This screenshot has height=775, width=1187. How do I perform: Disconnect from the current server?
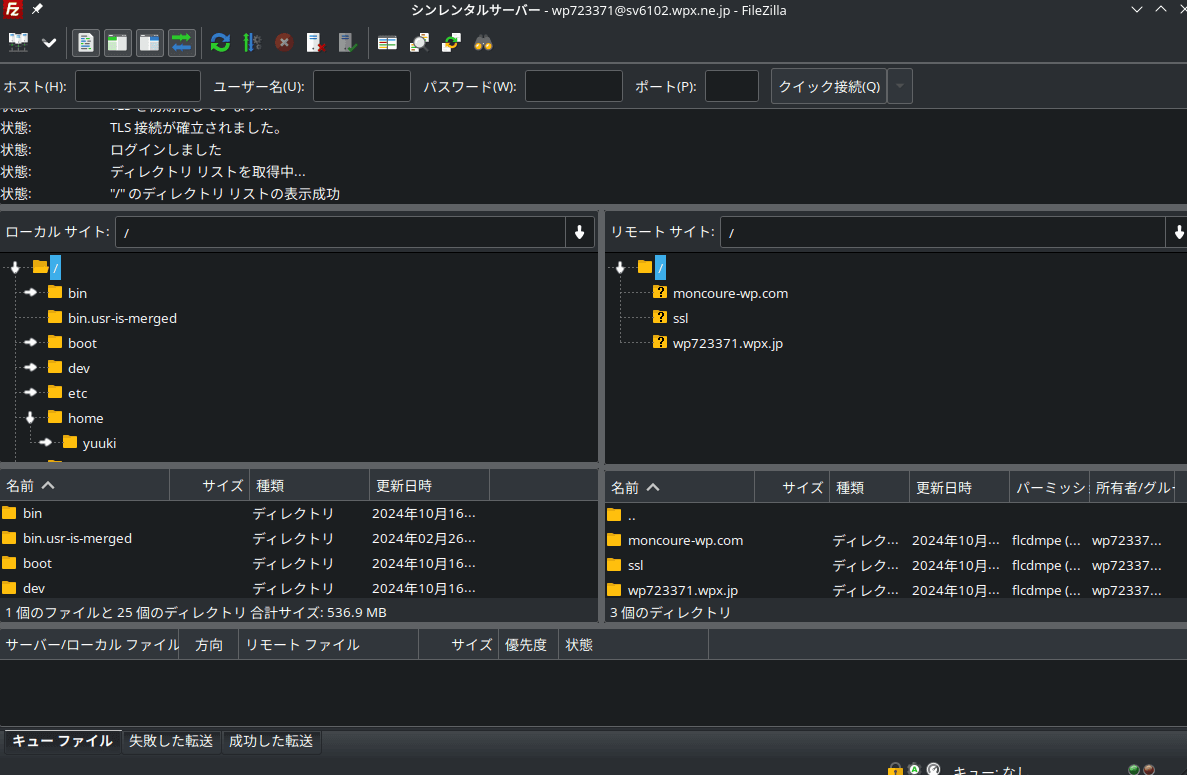click(x=316, y=42)
